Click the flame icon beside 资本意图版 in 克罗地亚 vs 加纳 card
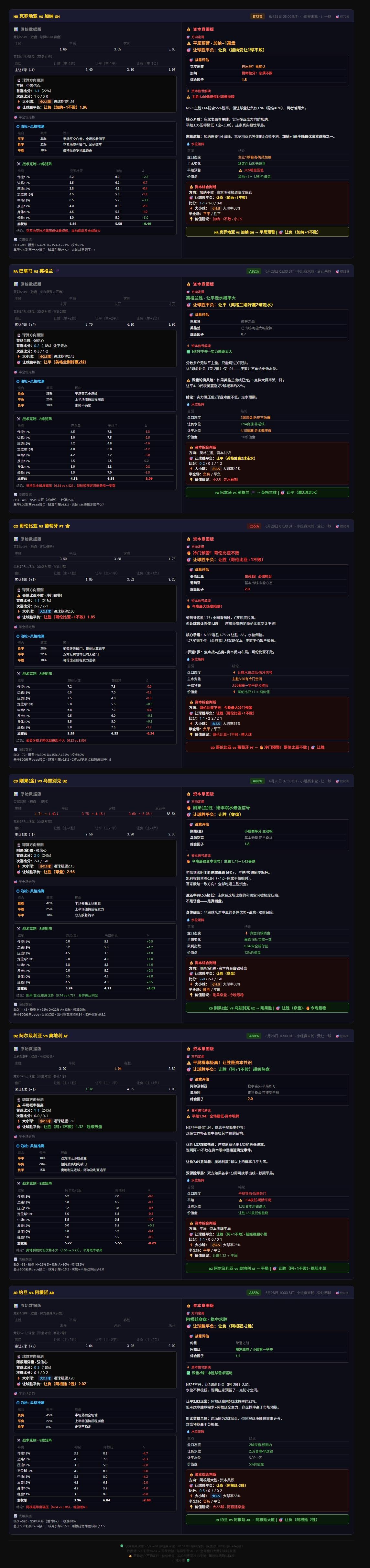 click(189, 29)
